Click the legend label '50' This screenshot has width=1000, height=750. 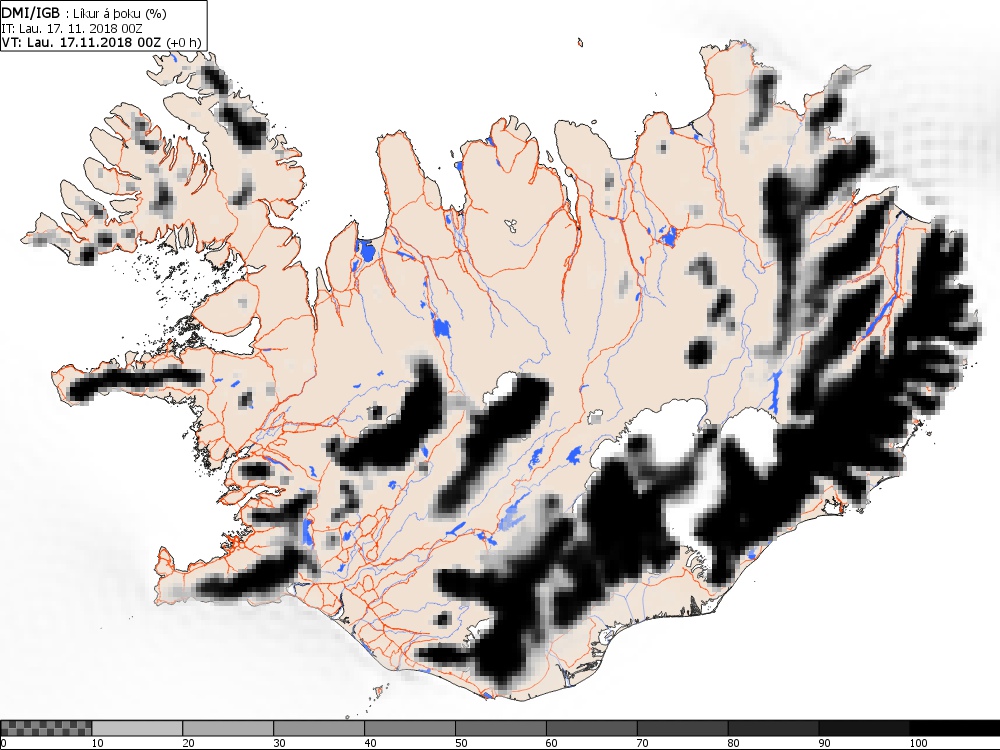click(x=461, y=743)
